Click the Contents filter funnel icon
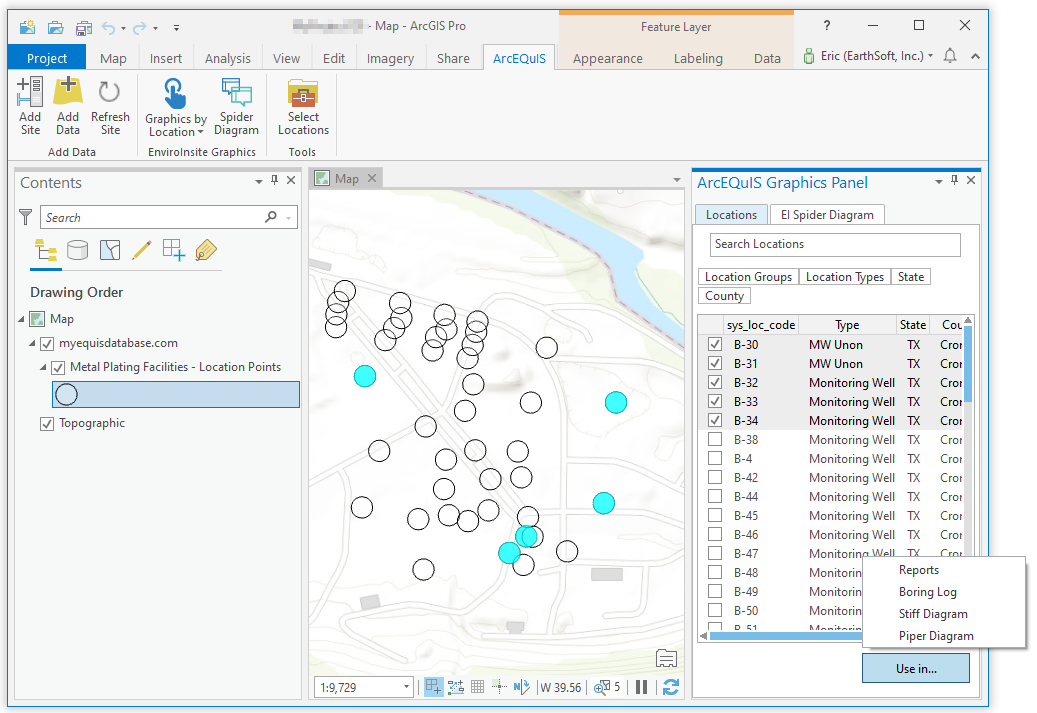Screen dimensions: 1037x713 coord(26,217)
